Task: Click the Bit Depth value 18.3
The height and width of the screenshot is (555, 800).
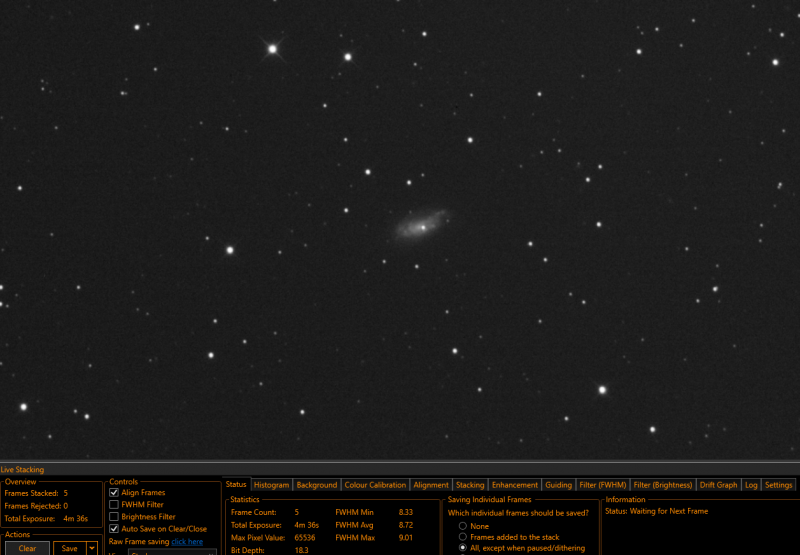Action: click(301, 550)
